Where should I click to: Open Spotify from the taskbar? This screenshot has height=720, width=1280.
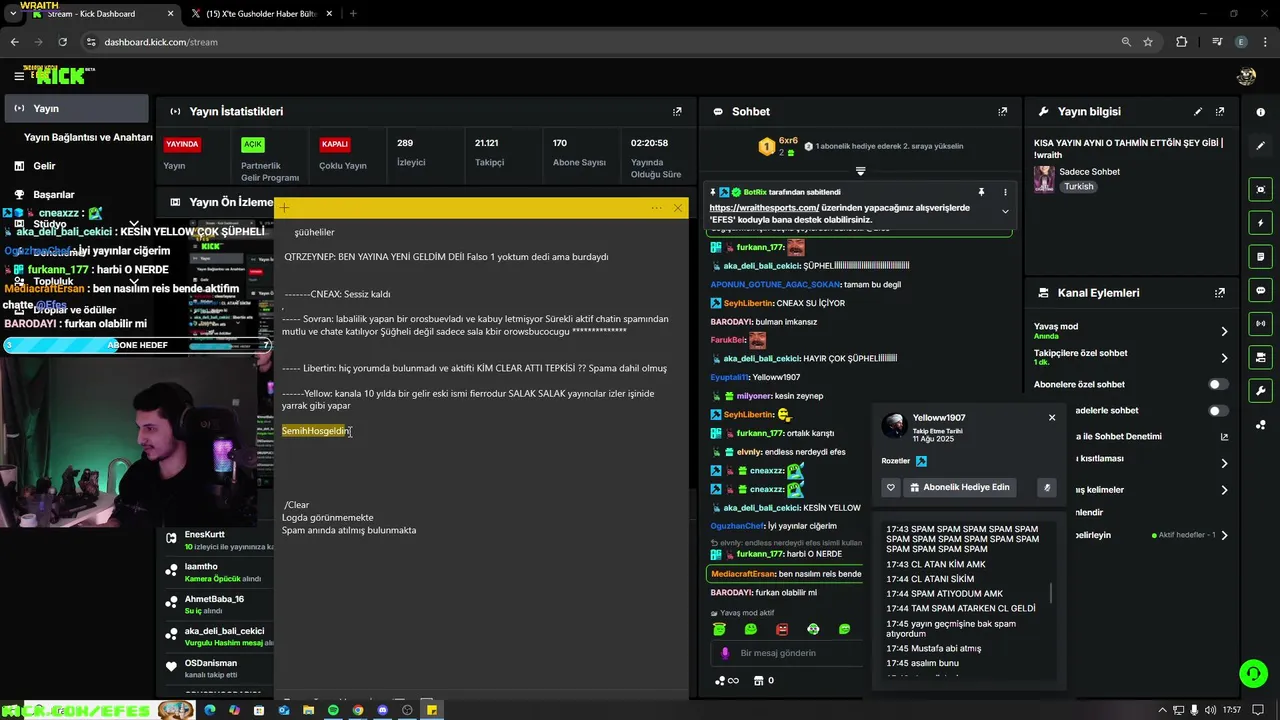click(x=333, y=710)
